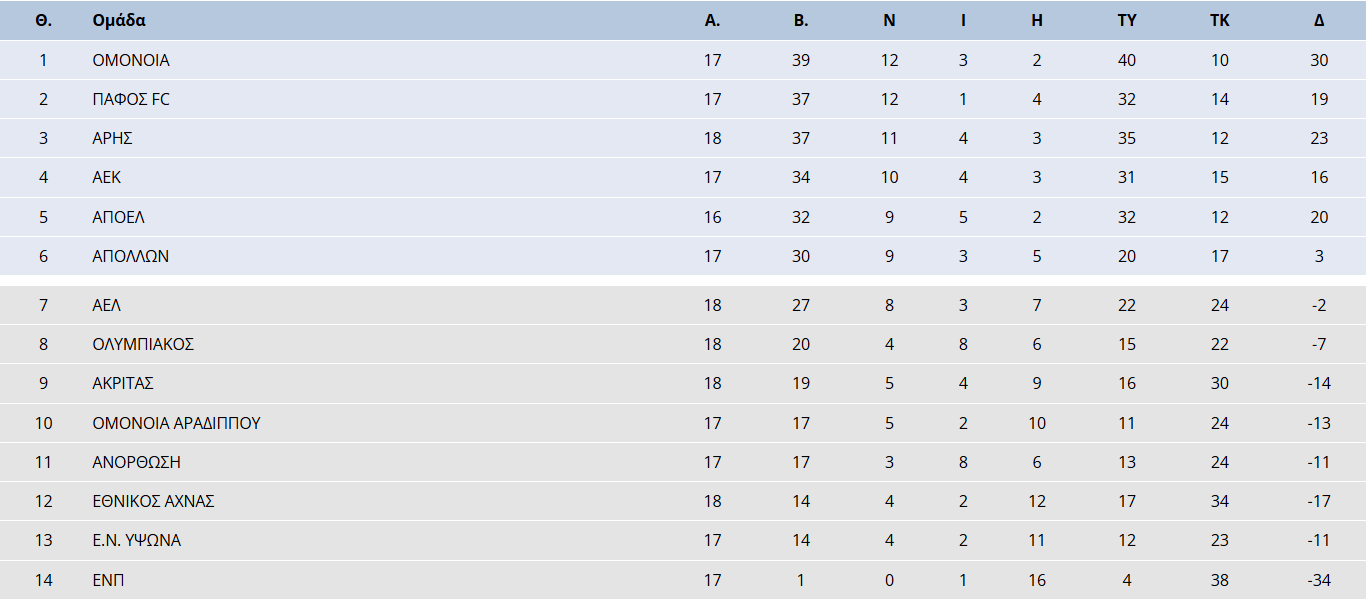Open the ΟΜΟΝΟΙΑ ΑΡΑΔΙΠΠΟΥ team link
This screenshot has height=599, width=1366.
coord(176,423)
